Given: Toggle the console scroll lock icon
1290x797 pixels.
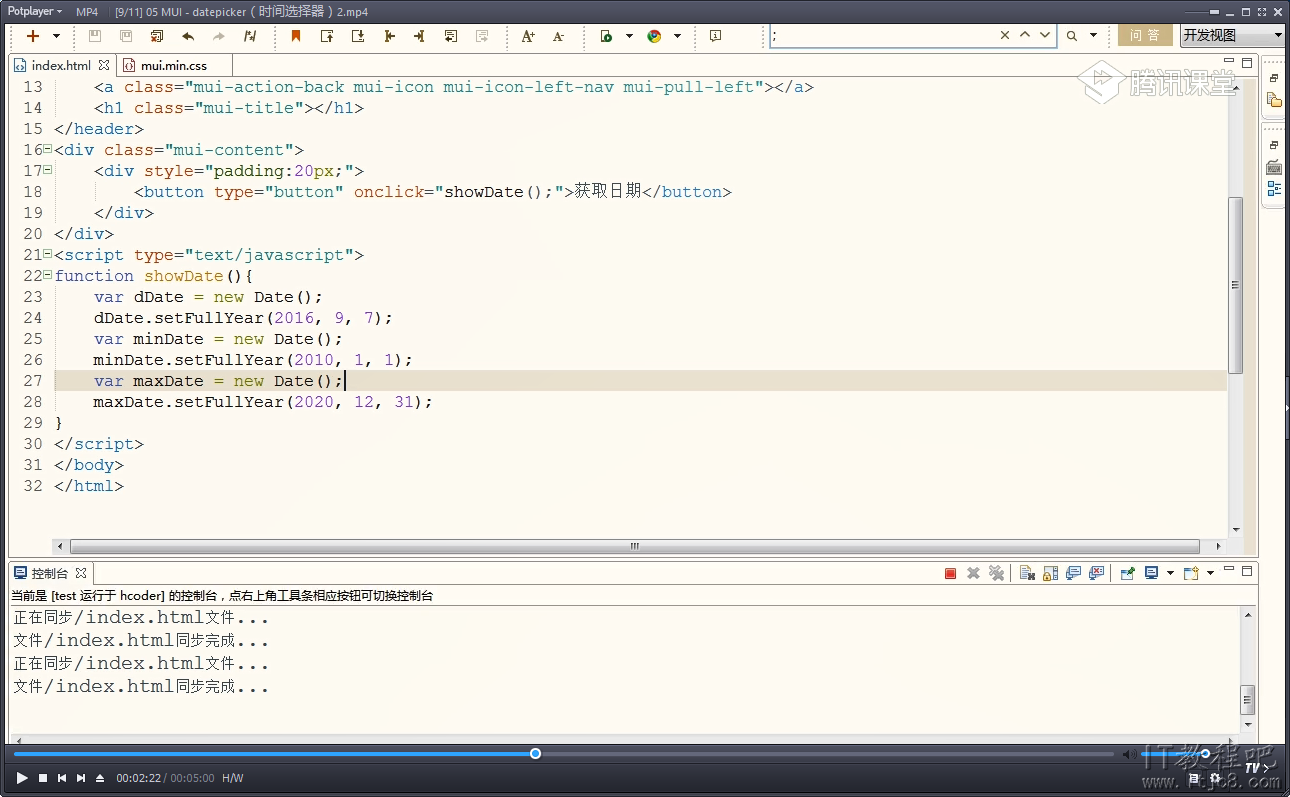Looking at the screenshot, I should click(1050, 573).
